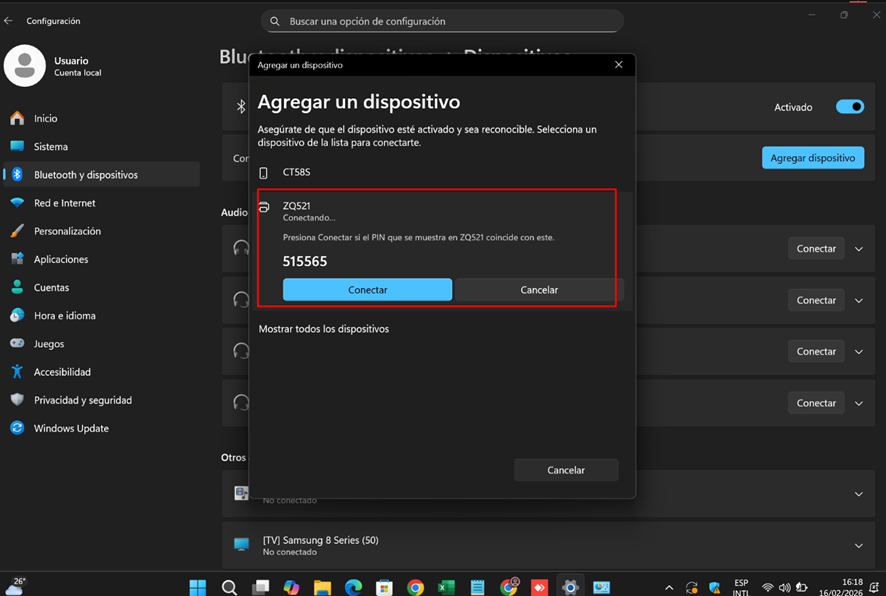Expand the last audio device chevron
Image resolution: width=886 pixels, height=596 pixels.
pos(859,403)
